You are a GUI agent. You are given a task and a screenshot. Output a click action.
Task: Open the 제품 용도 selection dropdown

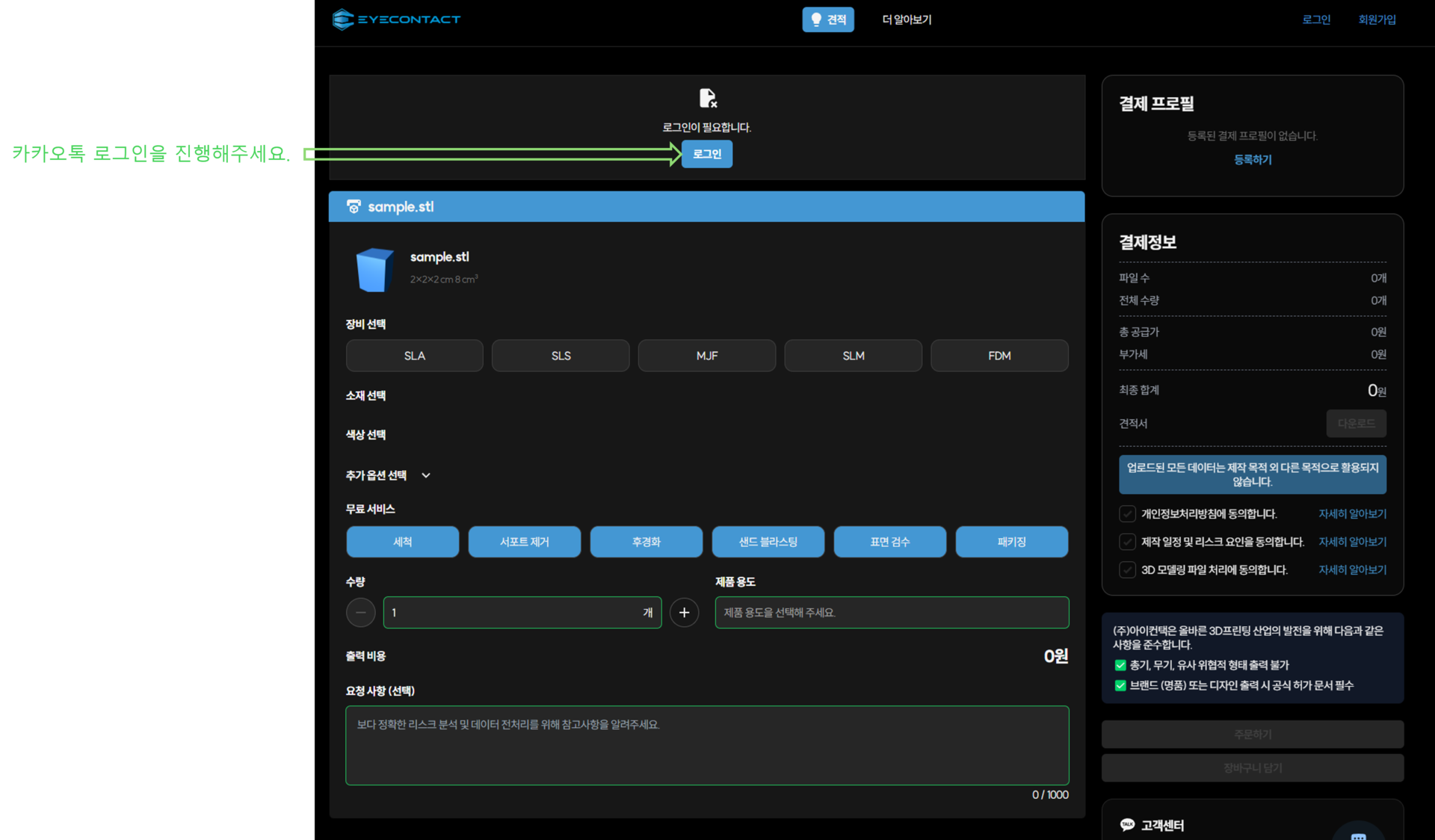(892, 613)
